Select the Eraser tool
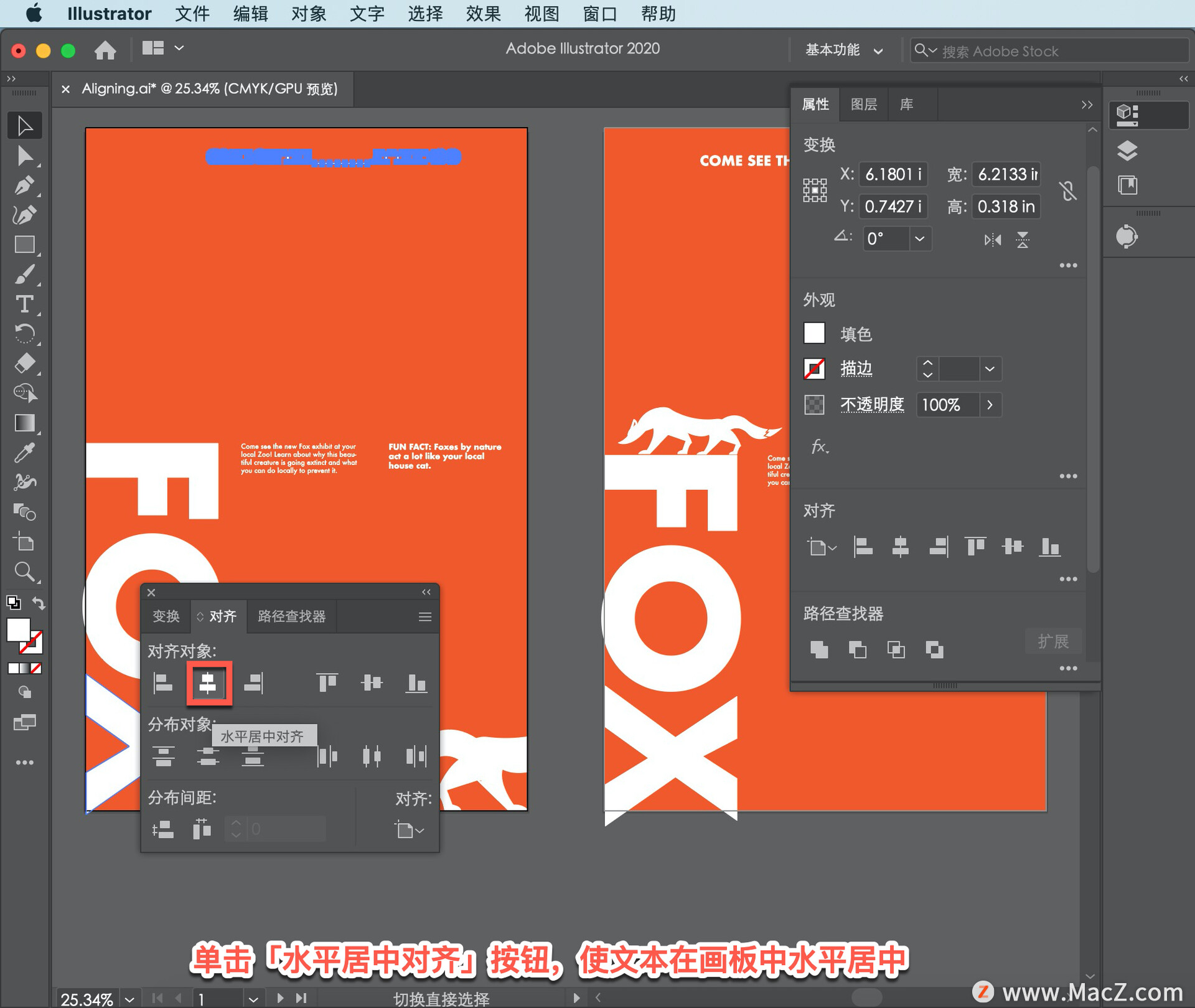This screenshot has height=1008, width=1195. [24, 364]
